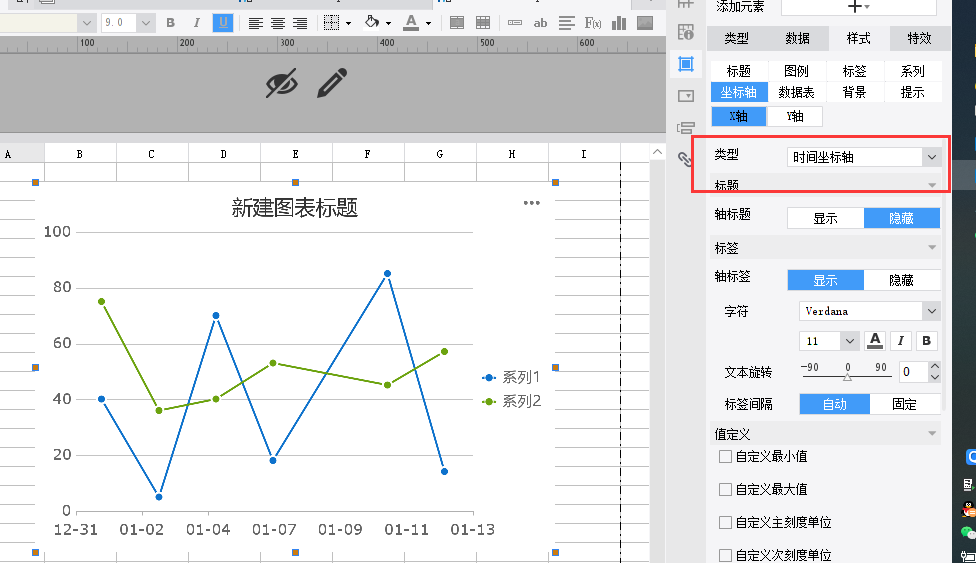
Task: Open the 系列 style sub-tab
Action: pyautogui.click(x=913, y=71)
